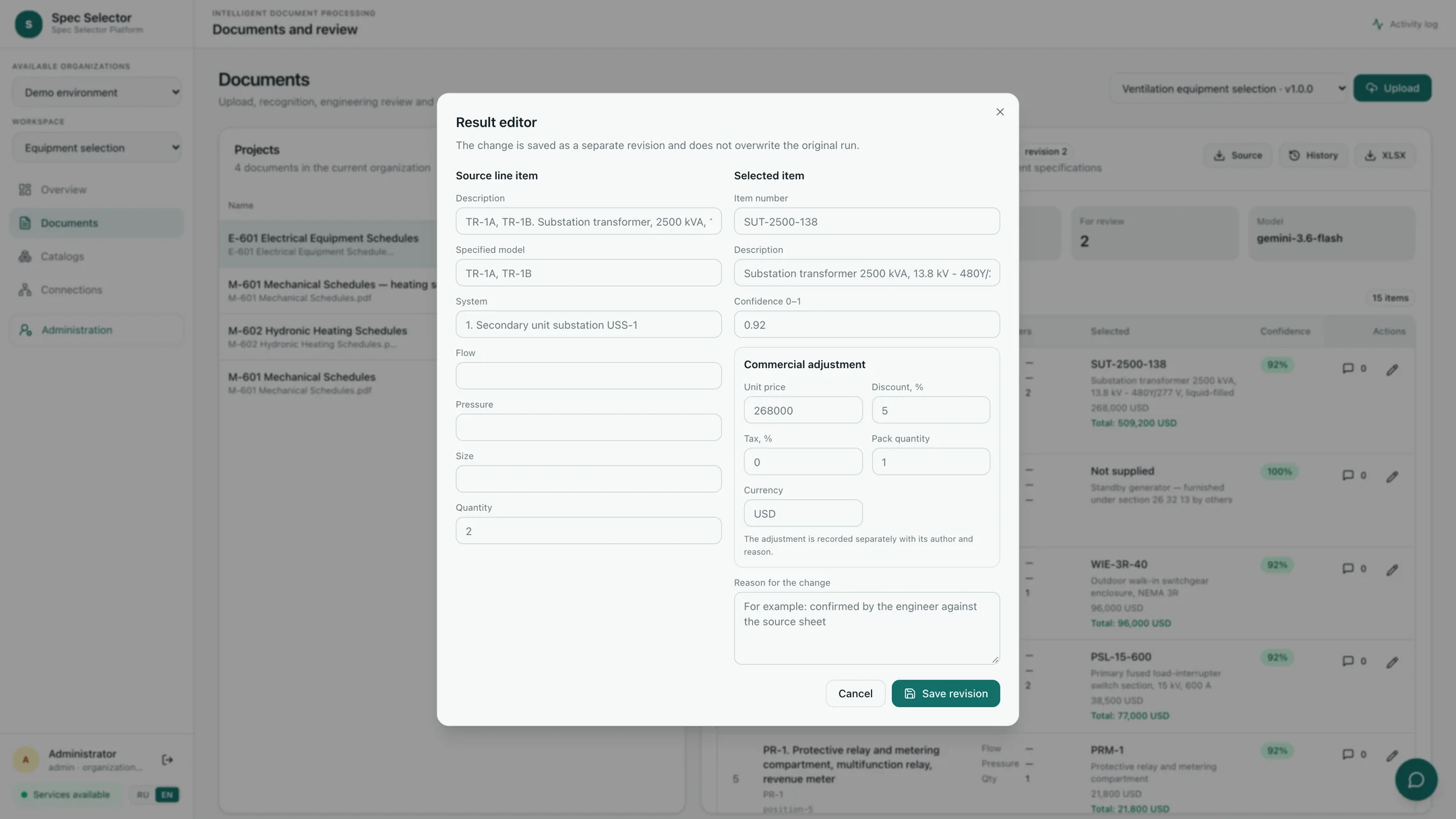The width and height of the screenshot is (1456, 819).
Task: Expand the Demo environment organization dropdown
Action: click(x=97, y=92)
